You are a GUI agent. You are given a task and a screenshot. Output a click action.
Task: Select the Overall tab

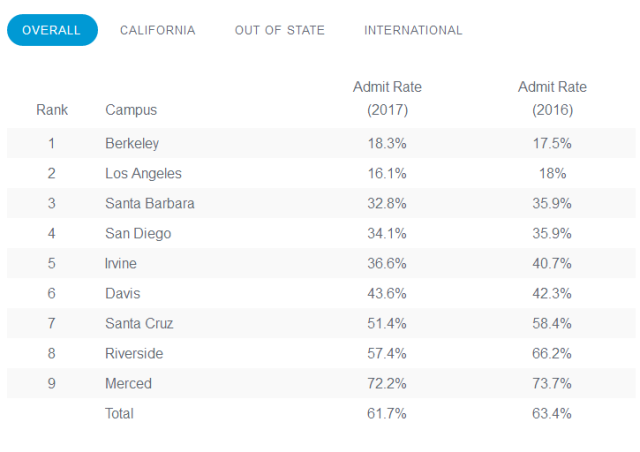tap(52, 30)
